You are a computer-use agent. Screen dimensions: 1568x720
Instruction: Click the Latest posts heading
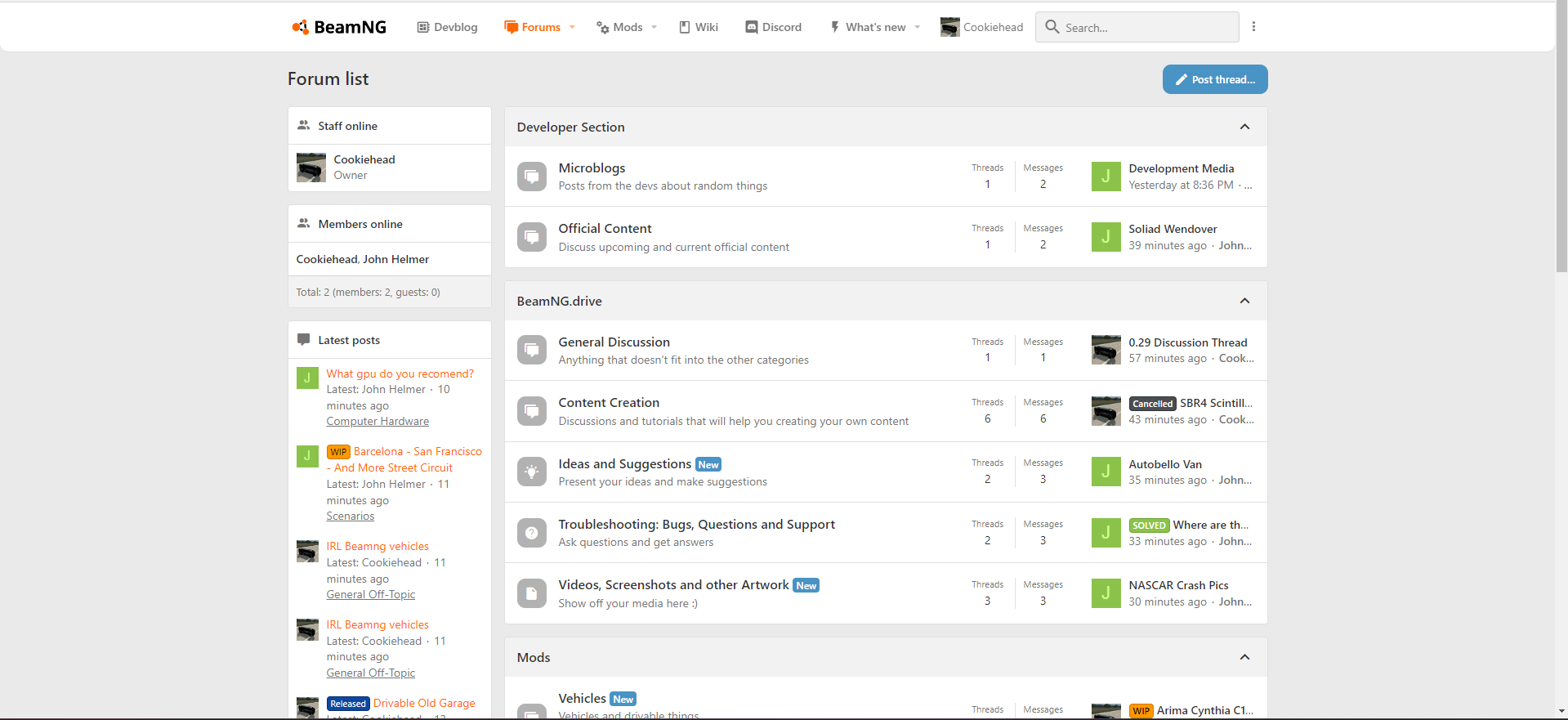pos(349,340)
